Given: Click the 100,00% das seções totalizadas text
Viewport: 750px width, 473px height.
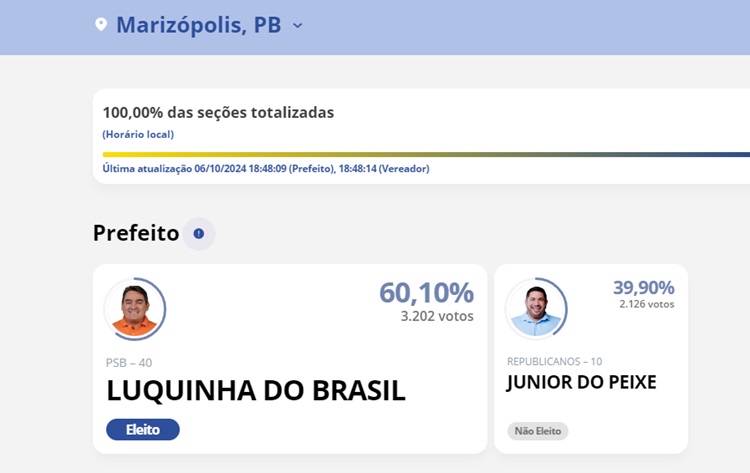Looking at the screenshot, I should coord(218,112).
